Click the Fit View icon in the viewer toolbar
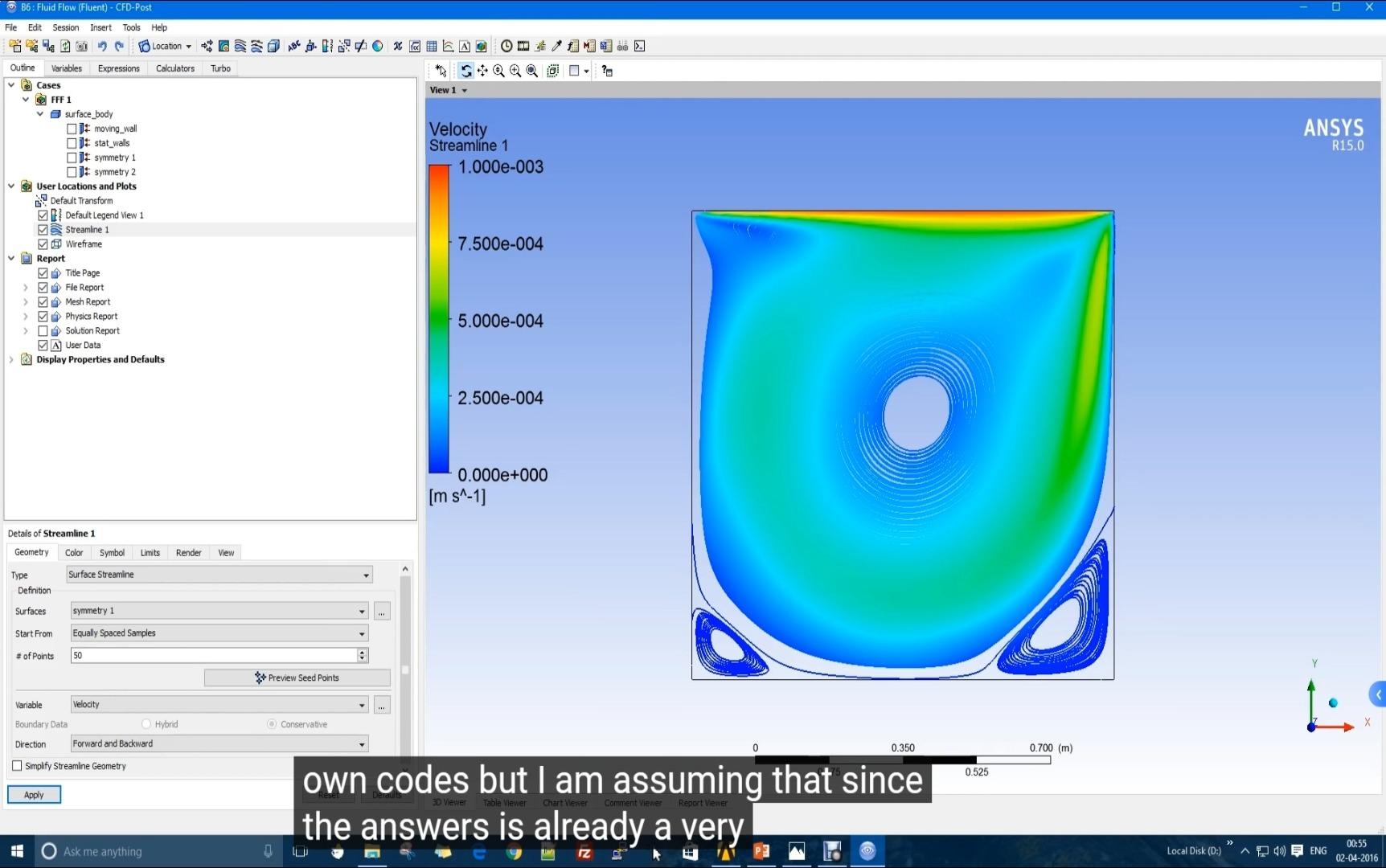 point(531,71)
